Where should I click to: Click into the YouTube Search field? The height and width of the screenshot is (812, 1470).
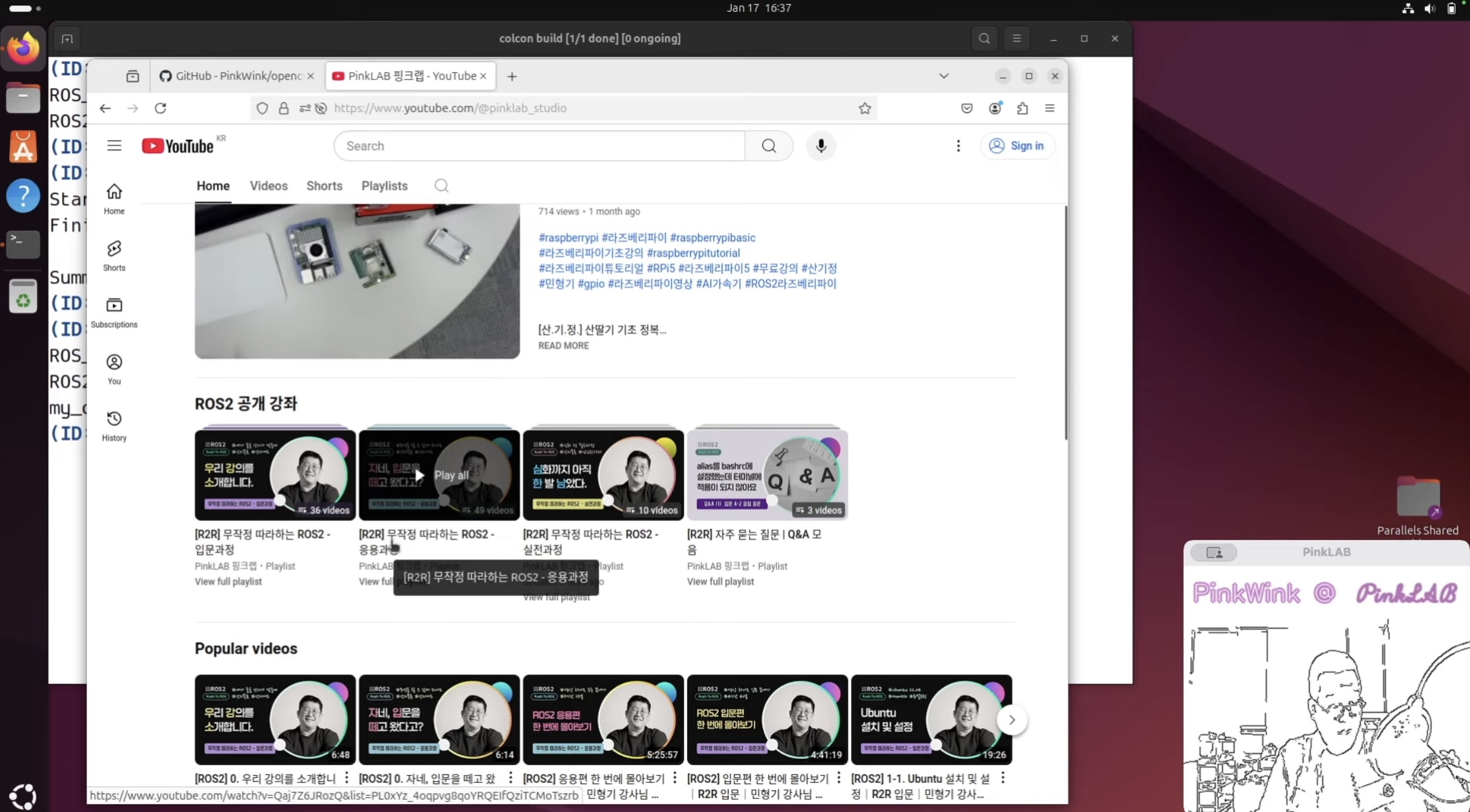click(539, 146)
